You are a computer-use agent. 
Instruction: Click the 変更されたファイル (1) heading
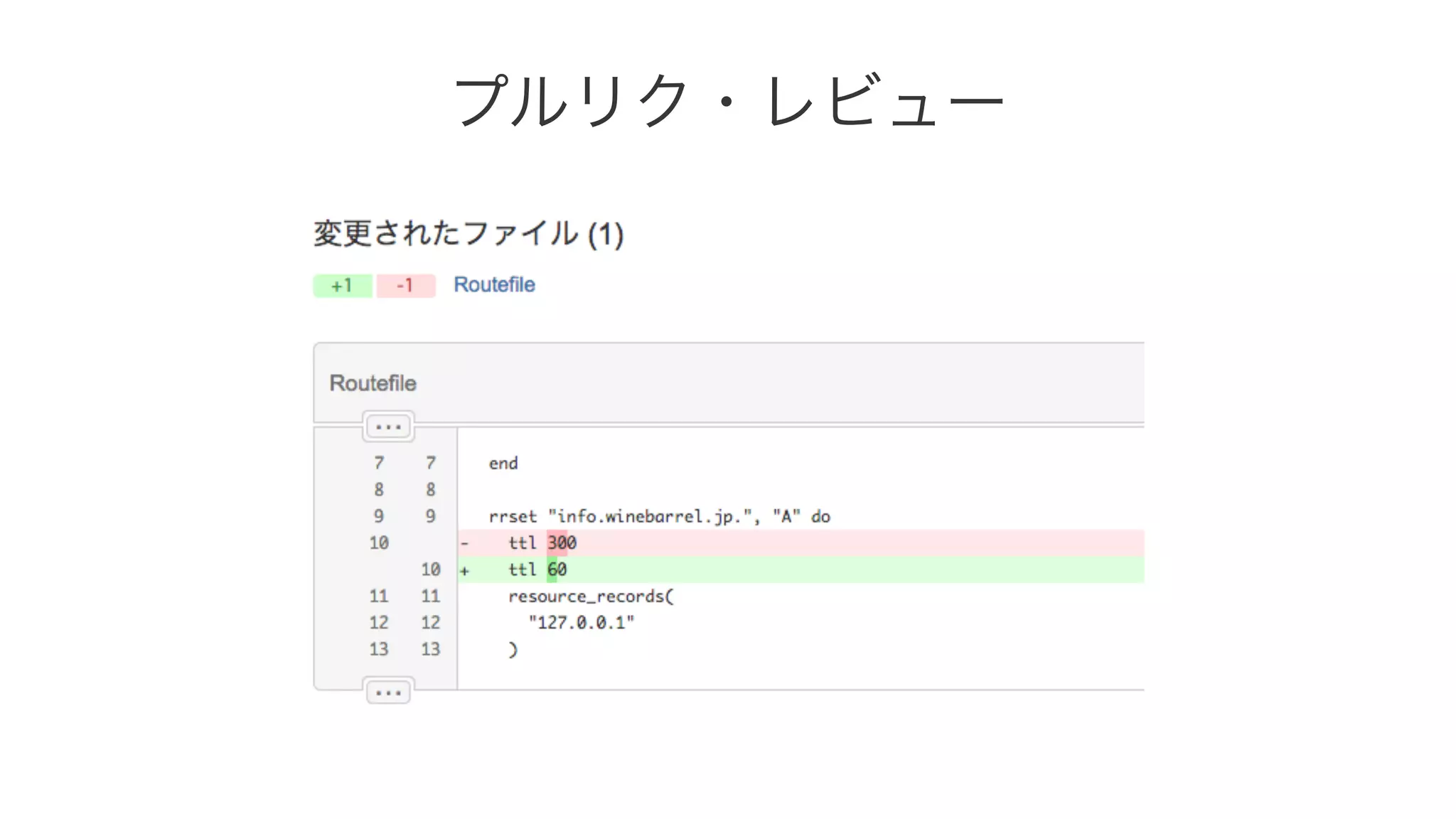click(469, 234)
